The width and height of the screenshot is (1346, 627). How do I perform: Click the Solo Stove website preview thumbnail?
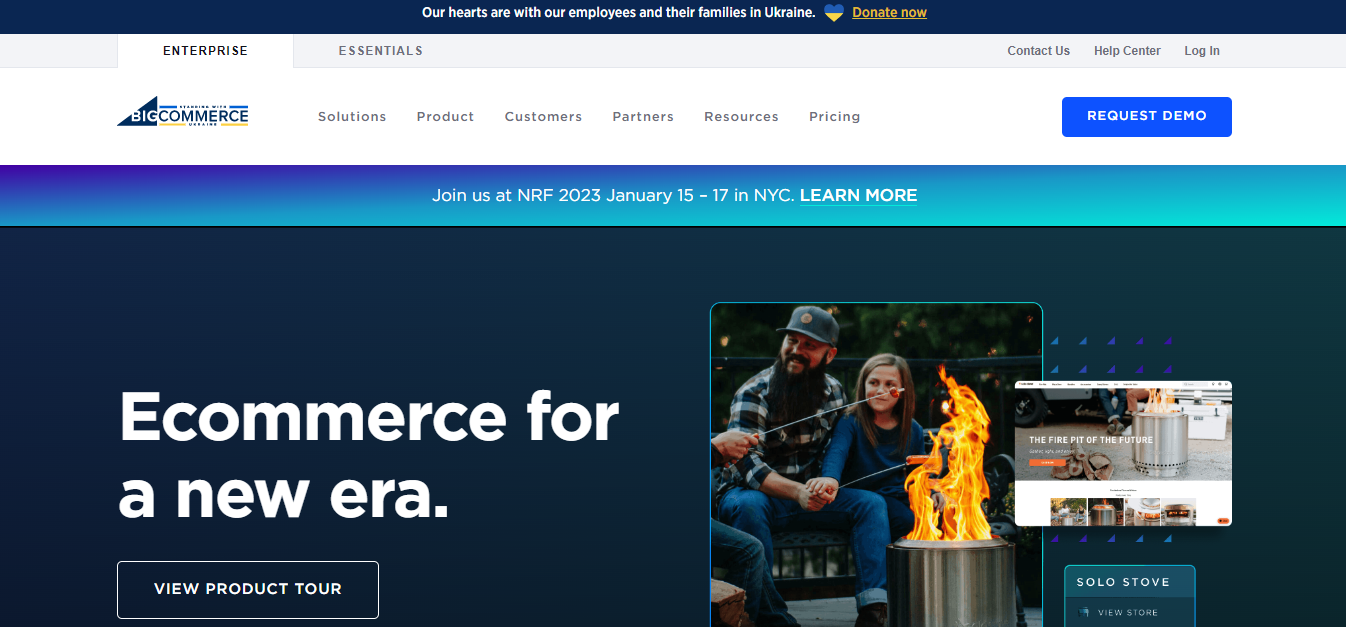click(x=1123, y=454)
